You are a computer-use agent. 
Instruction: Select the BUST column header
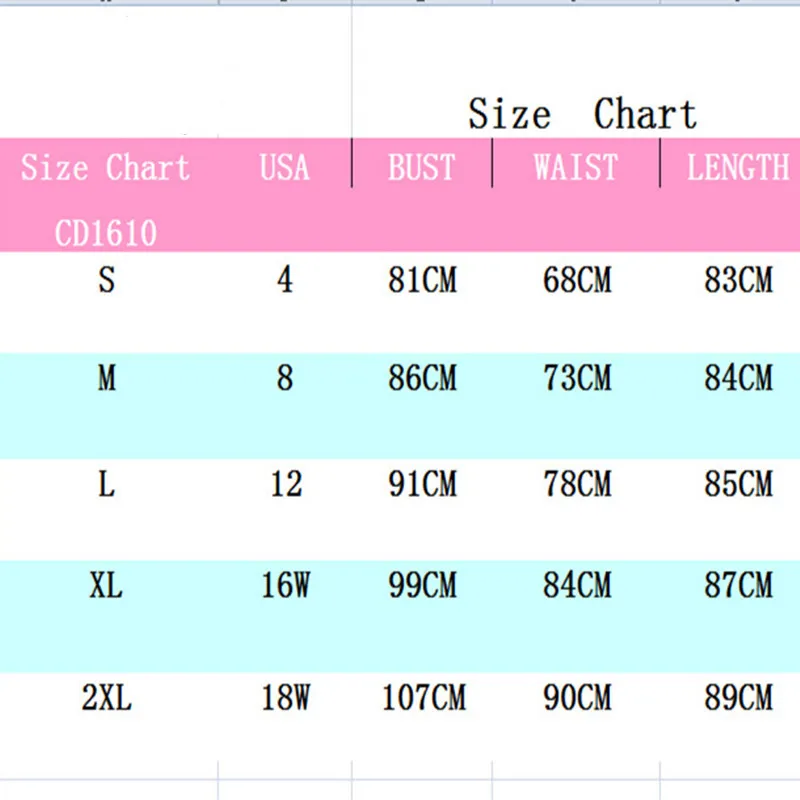(421, 167)
